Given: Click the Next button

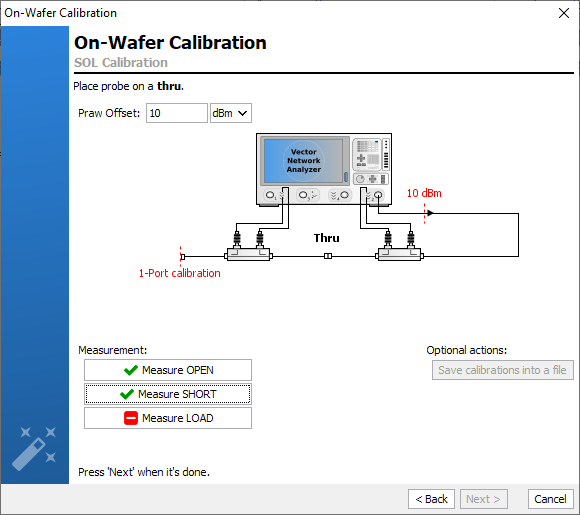Looking at the screenshot, I should pyautogui.click(x=484, y=499).
